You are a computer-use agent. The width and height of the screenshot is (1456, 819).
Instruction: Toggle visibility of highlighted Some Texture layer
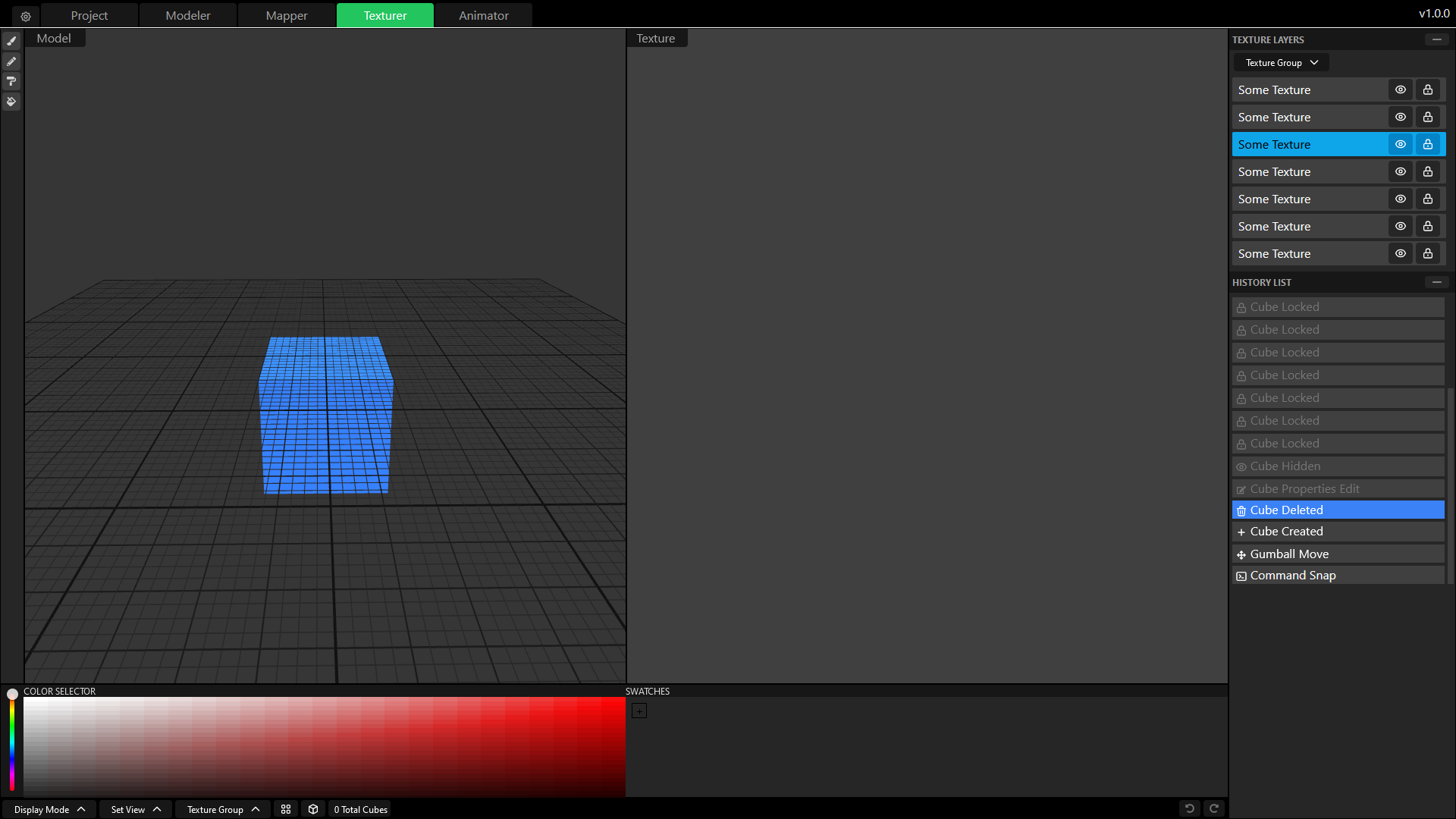click(1400, 144)
